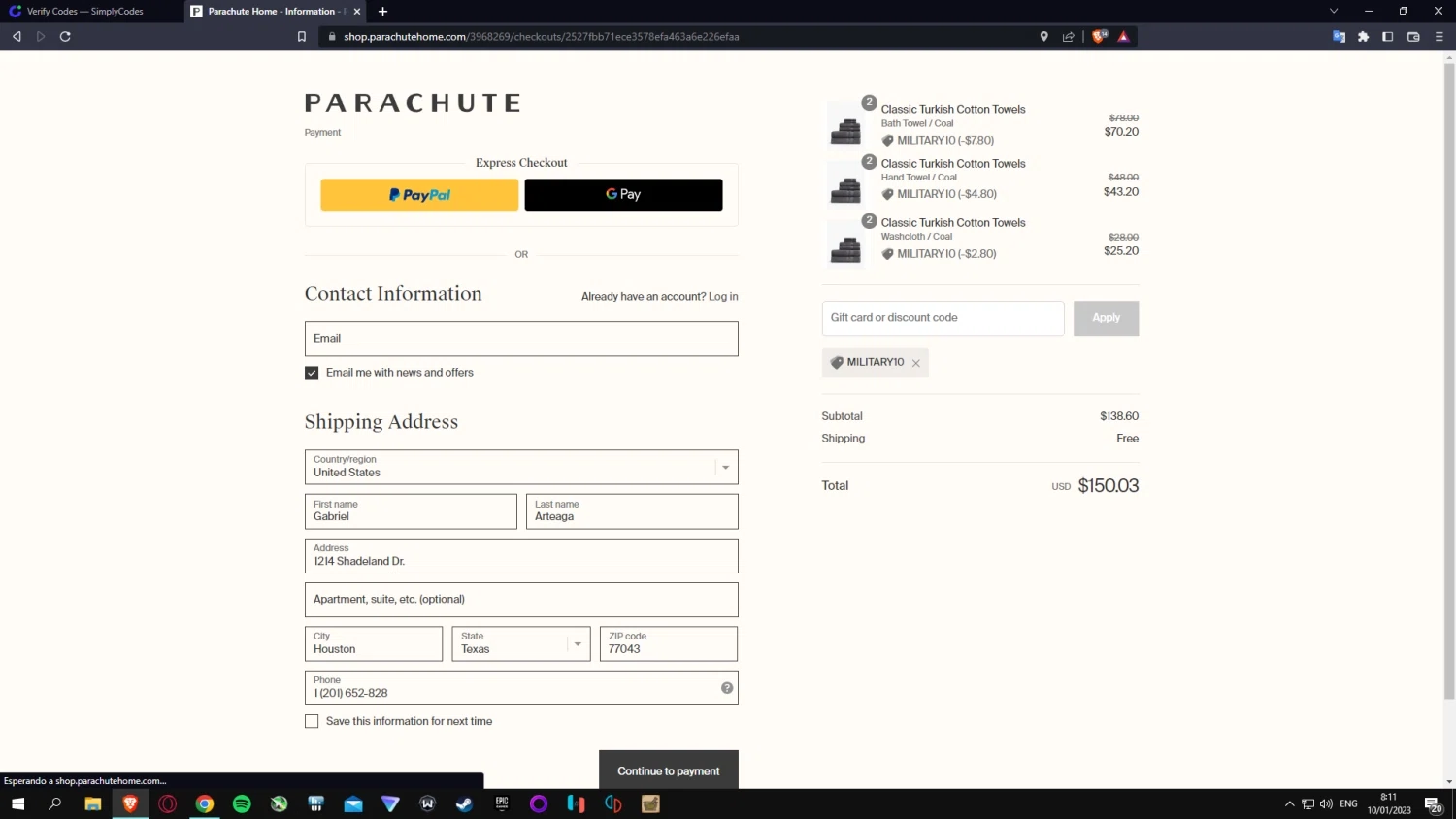Click the Bath Towel / Coal product thumbnail
The image size is (1456, 819).
pos(846,125)
